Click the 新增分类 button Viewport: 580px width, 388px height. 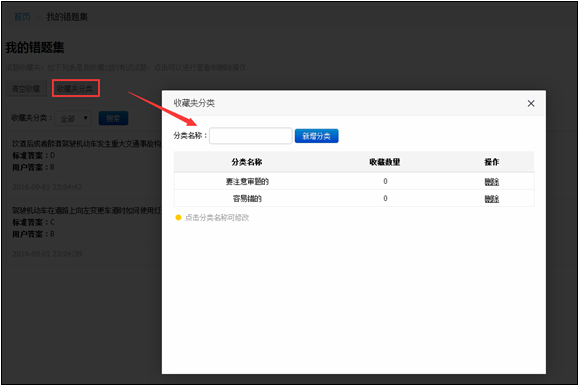(316, 136)
